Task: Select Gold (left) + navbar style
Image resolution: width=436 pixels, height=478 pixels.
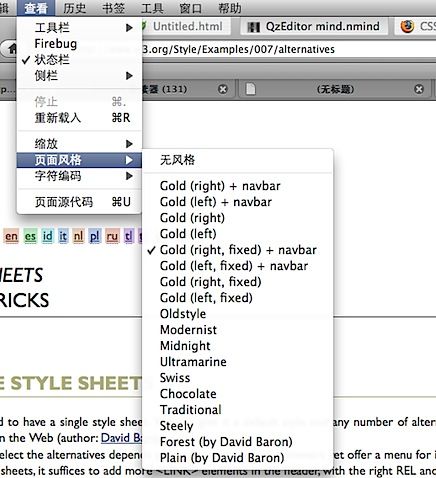Action: click(237, 202)
